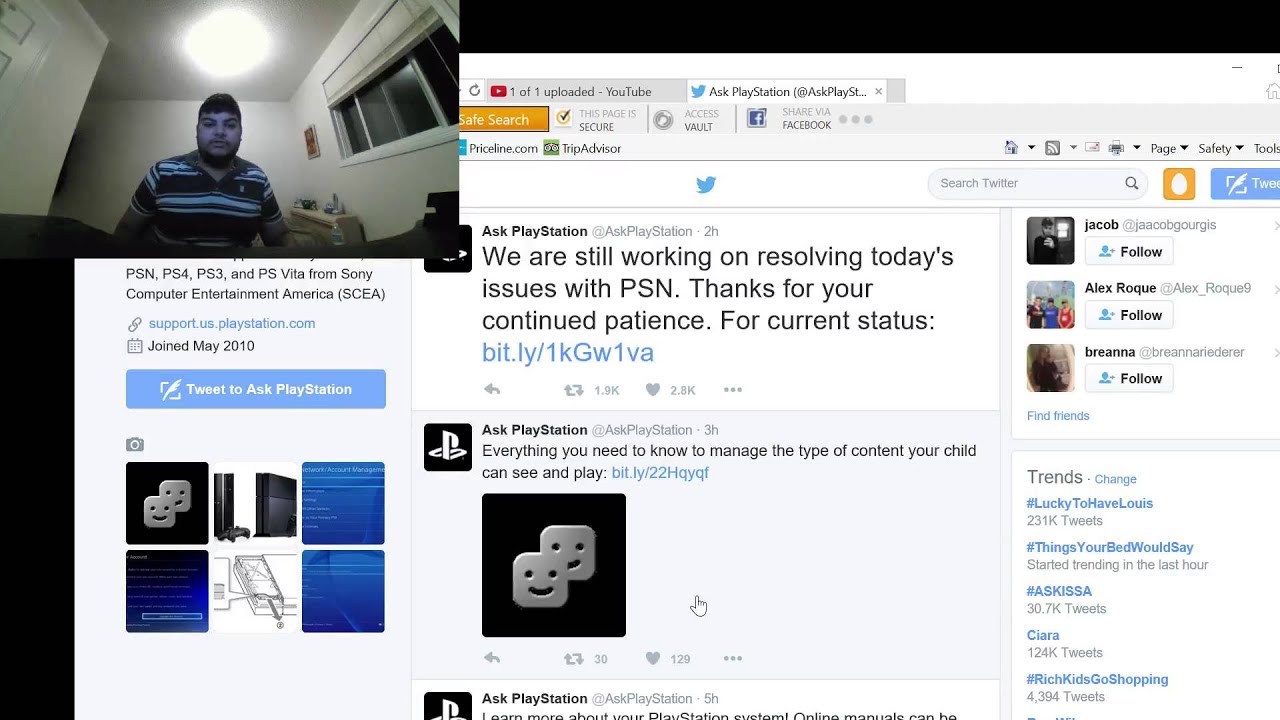This screenshot has width=1280, height=720.
Task: Open the Priceline.com favorites bookmark
Action: point(498,148)
